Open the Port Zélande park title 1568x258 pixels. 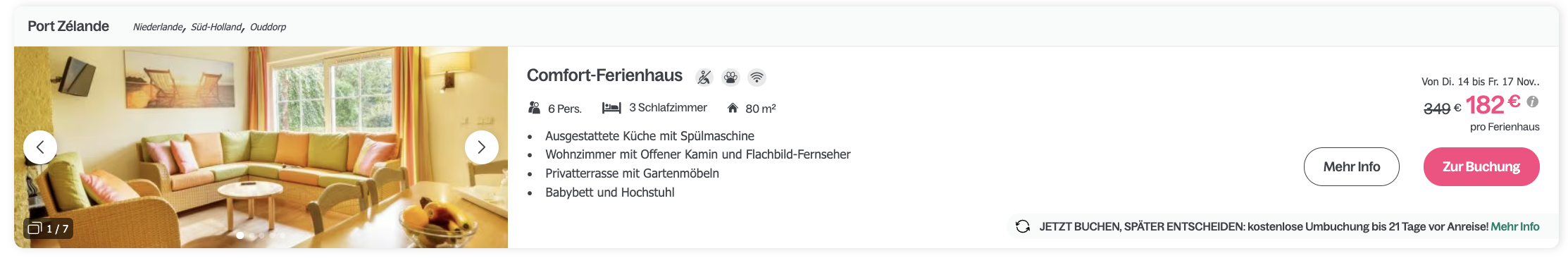coord(68,26)
